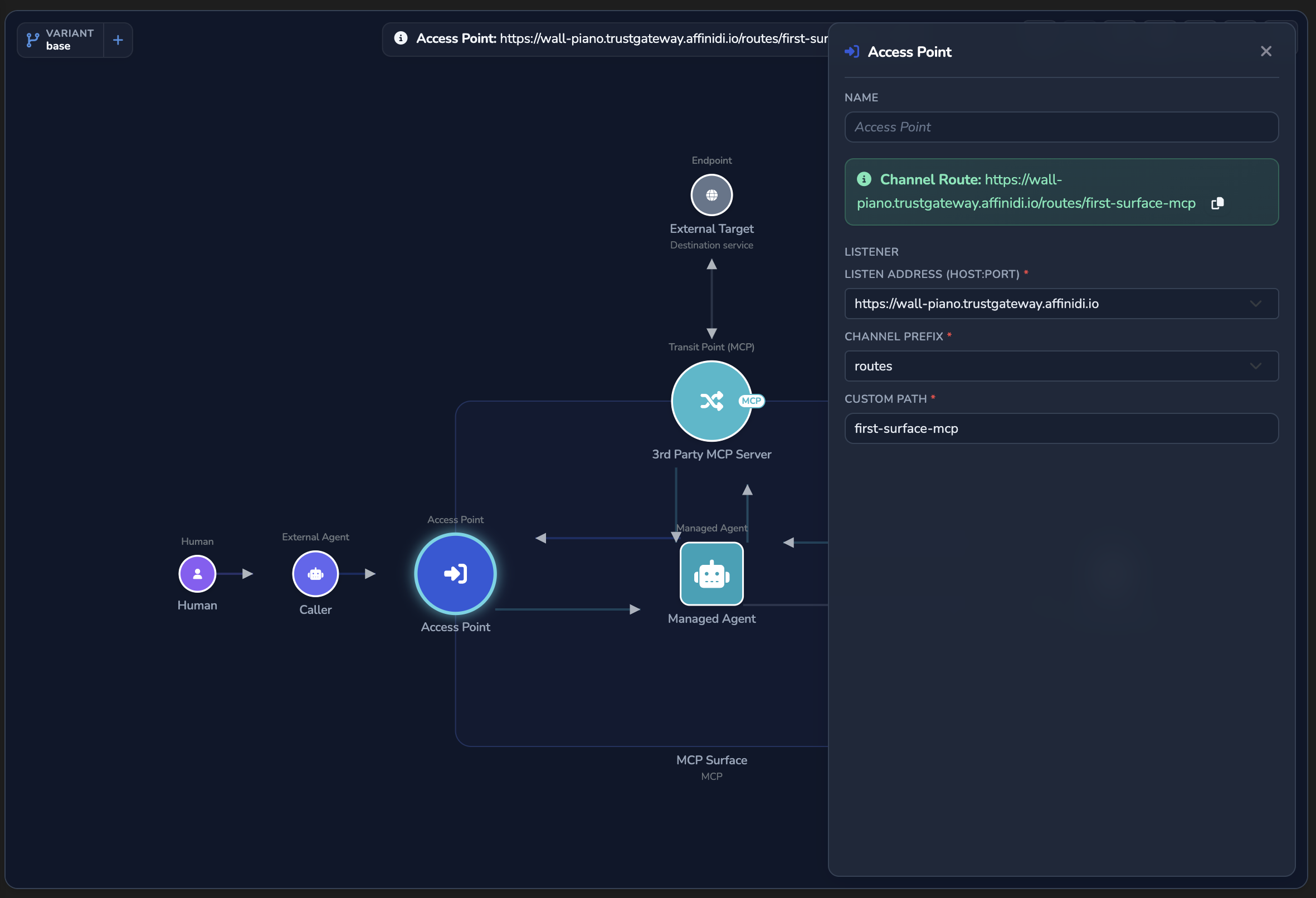
Task: Open the base variant selector
Action: (x=61, y=40)
